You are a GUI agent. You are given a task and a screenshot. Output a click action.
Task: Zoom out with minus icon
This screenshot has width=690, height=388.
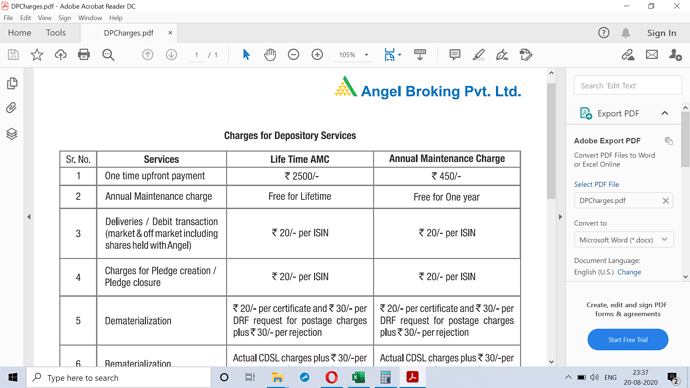[294, 55]
